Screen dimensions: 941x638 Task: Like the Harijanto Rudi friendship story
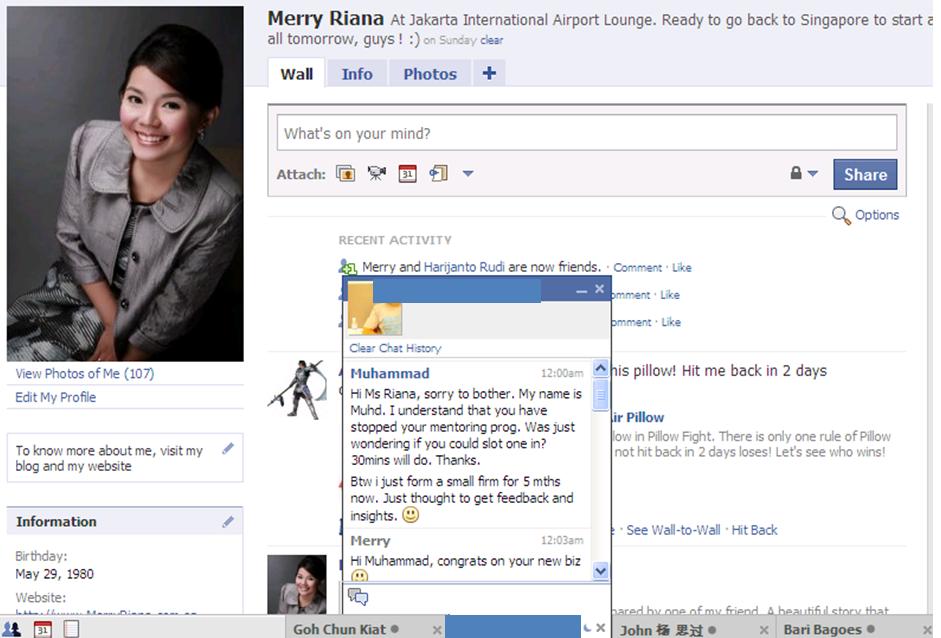681,268
